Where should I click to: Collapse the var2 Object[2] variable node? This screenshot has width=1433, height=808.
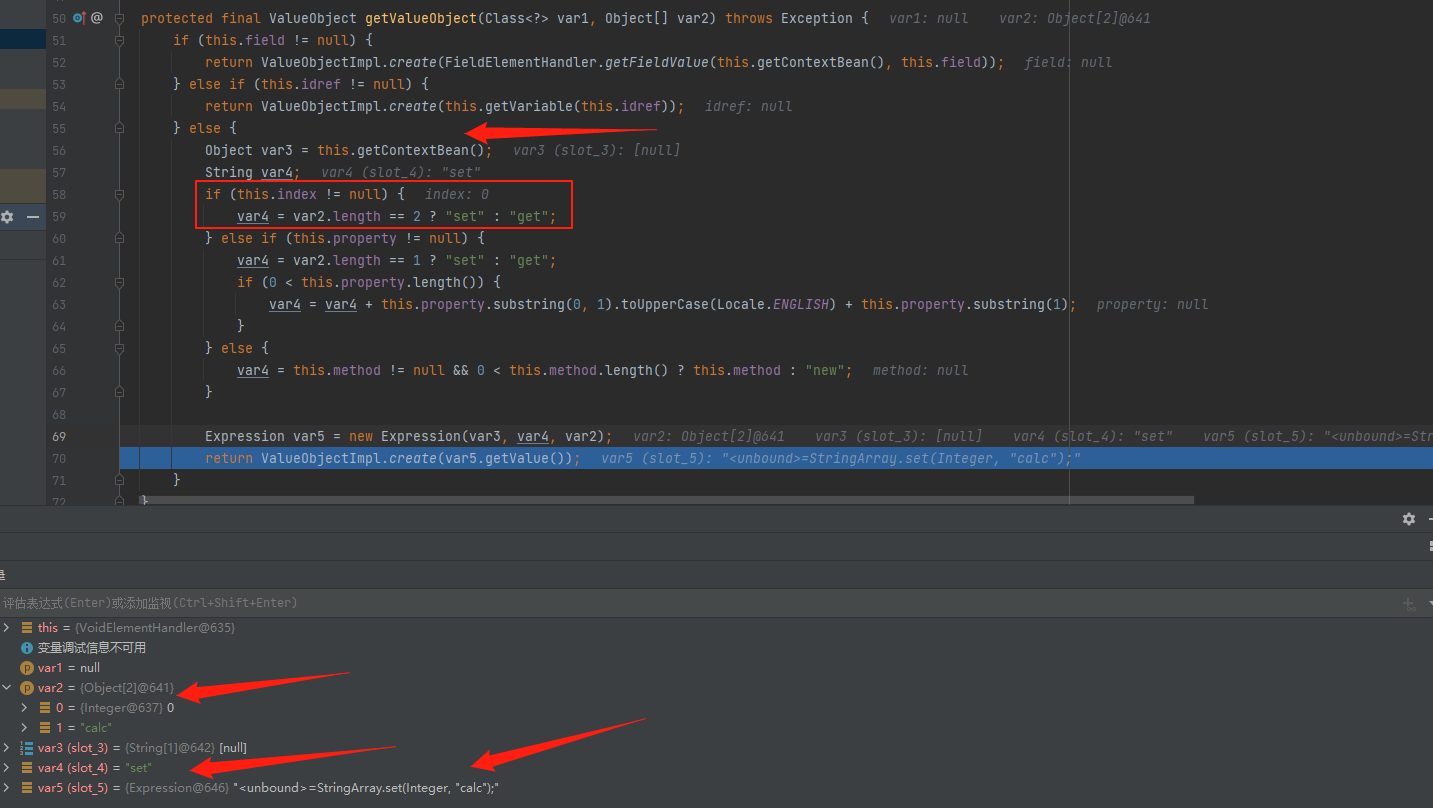pos(7,688)
